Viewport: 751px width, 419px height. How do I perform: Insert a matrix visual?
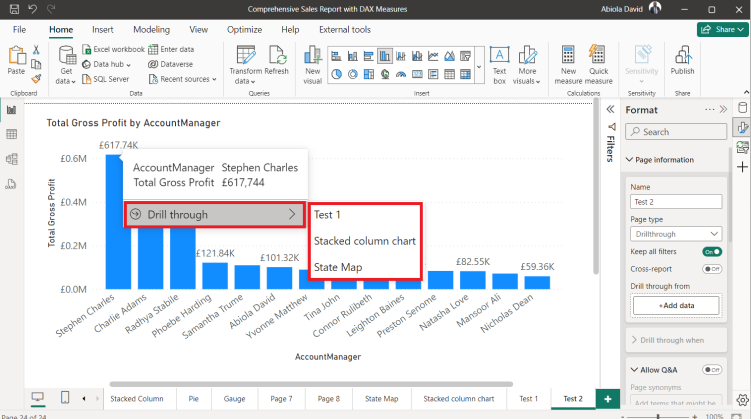pos(466,74)
